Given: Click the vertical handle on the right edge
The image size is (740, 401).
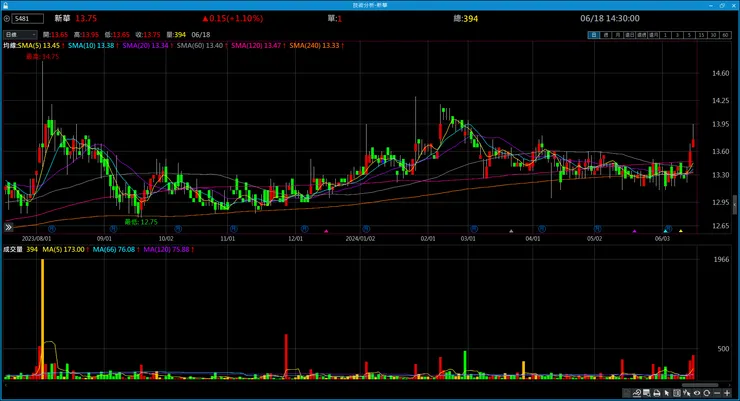Looking at the screenshot, I should pyautogui.click(x=734, y=205).
